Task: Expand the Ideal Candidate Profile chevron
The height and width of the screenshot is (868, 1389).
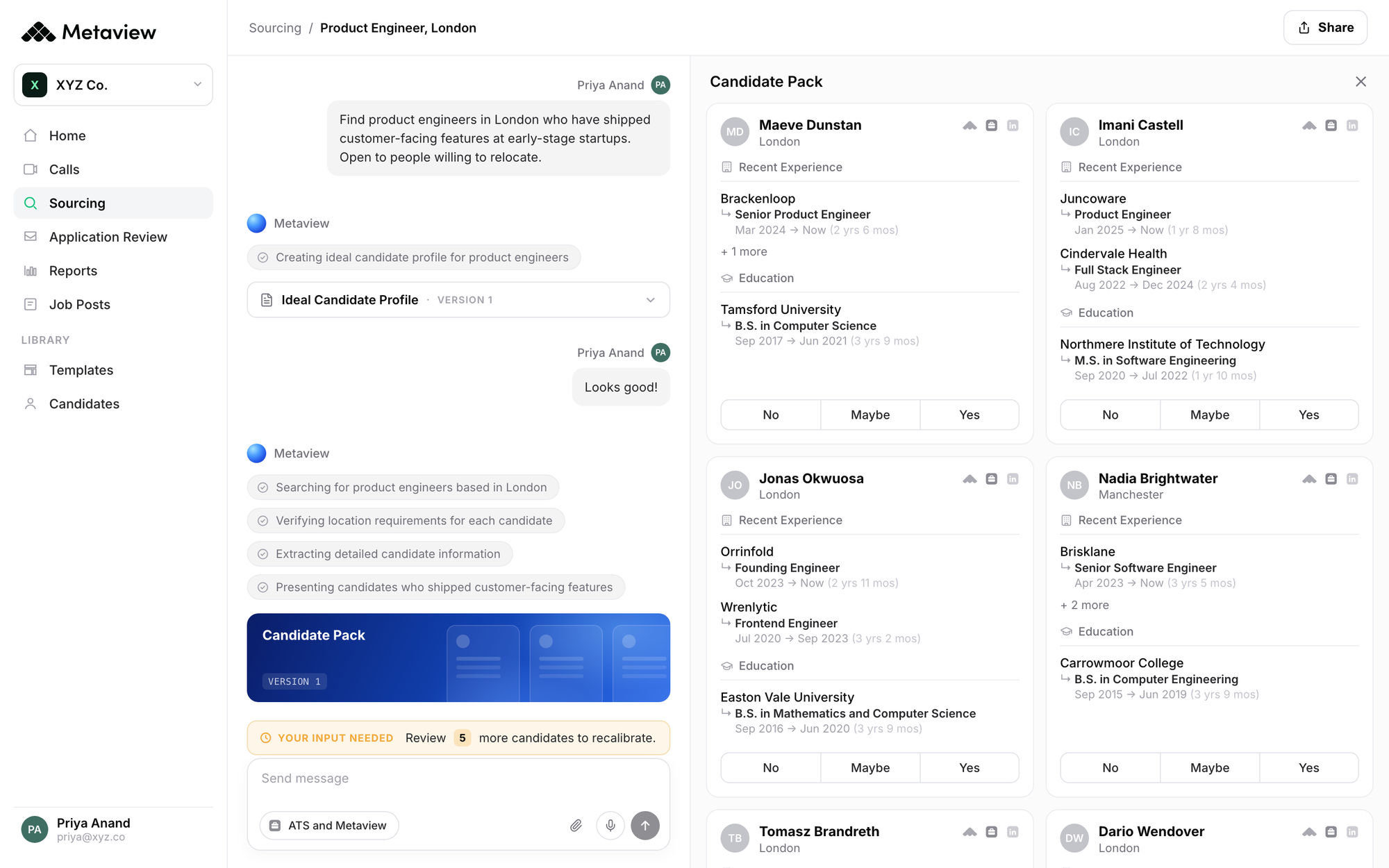Action: tap(651, 300)
